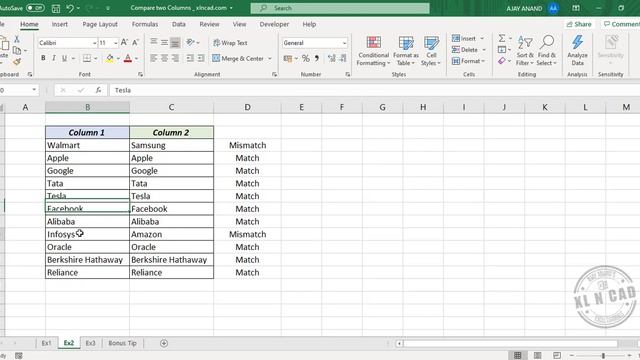Click Increase Decimal icon
The image size is (640, 360).
tap(331, 59)
